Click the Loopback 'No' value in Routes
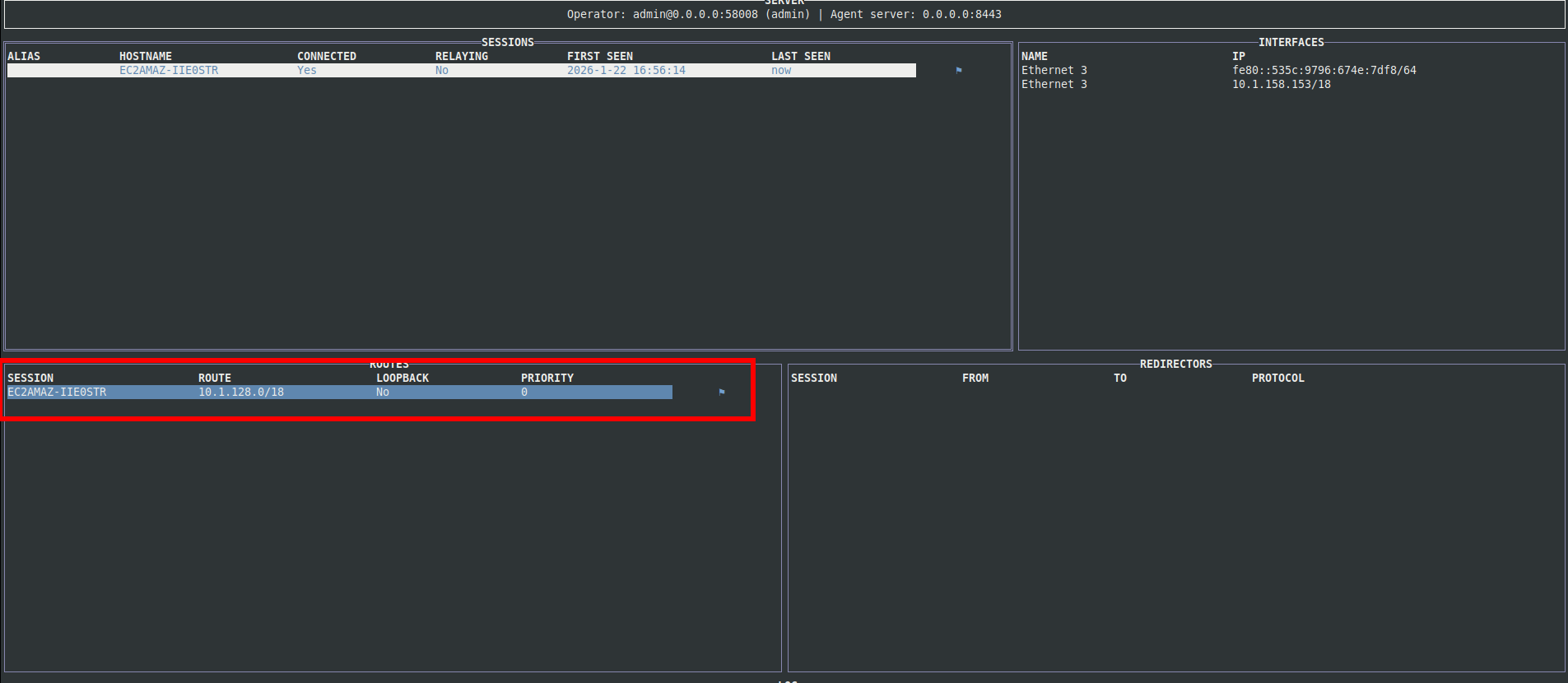The image size is (1568, 683). (383, 393)
